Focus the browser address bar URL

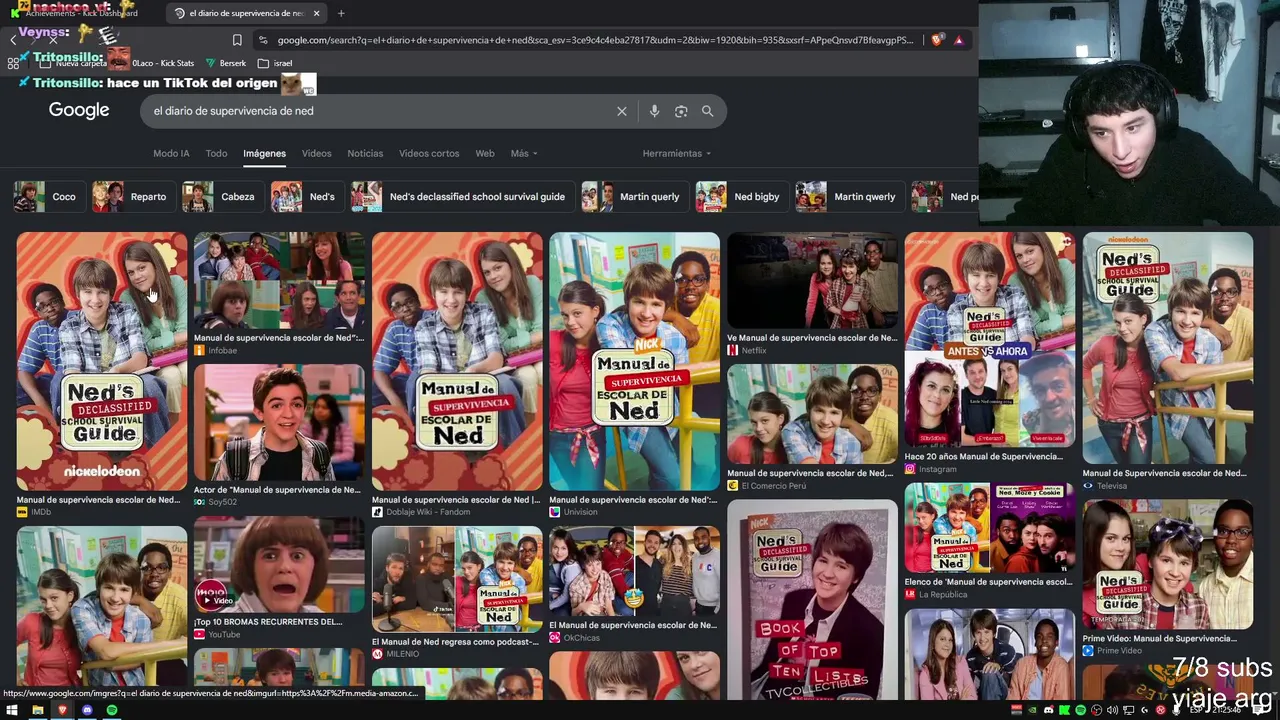(x=595, y=40)
